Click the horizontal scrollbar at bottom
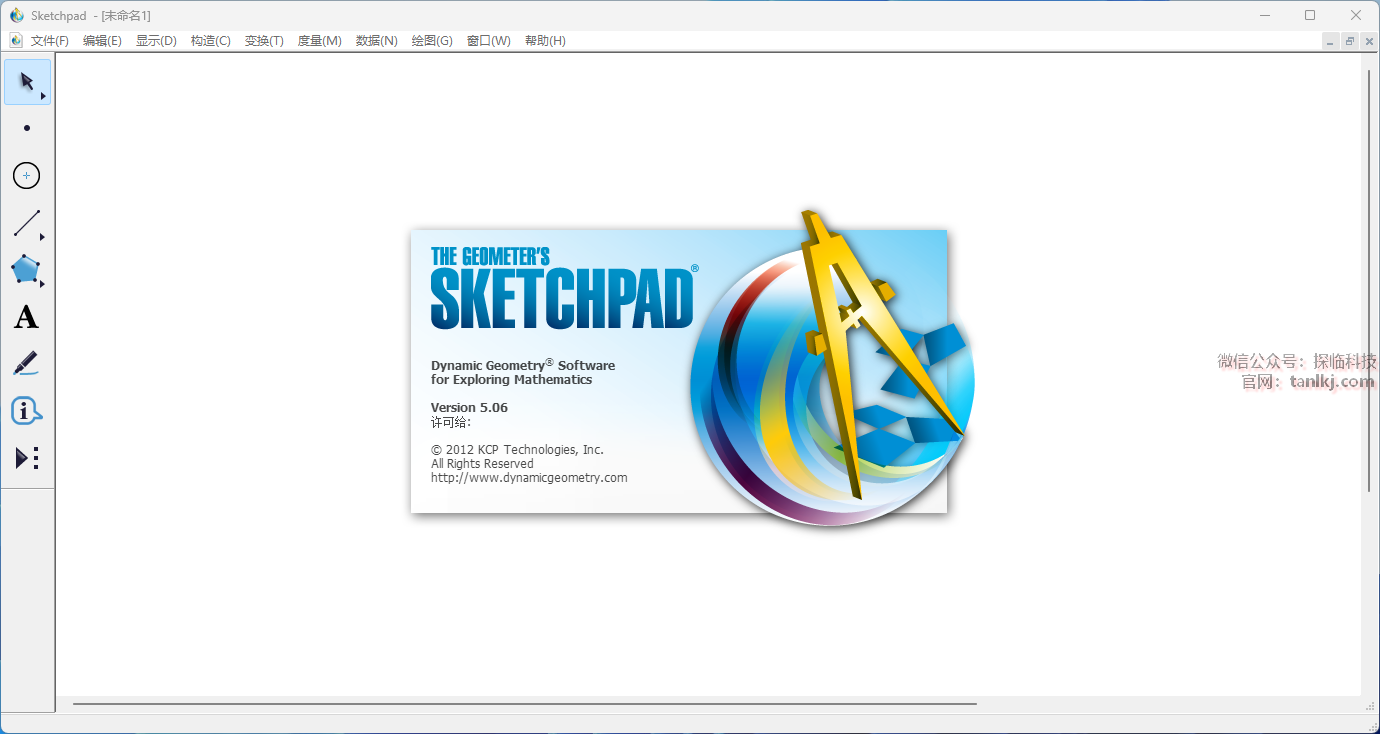Viewport: 1380px width, 734px height. click(x=524, y=704)
